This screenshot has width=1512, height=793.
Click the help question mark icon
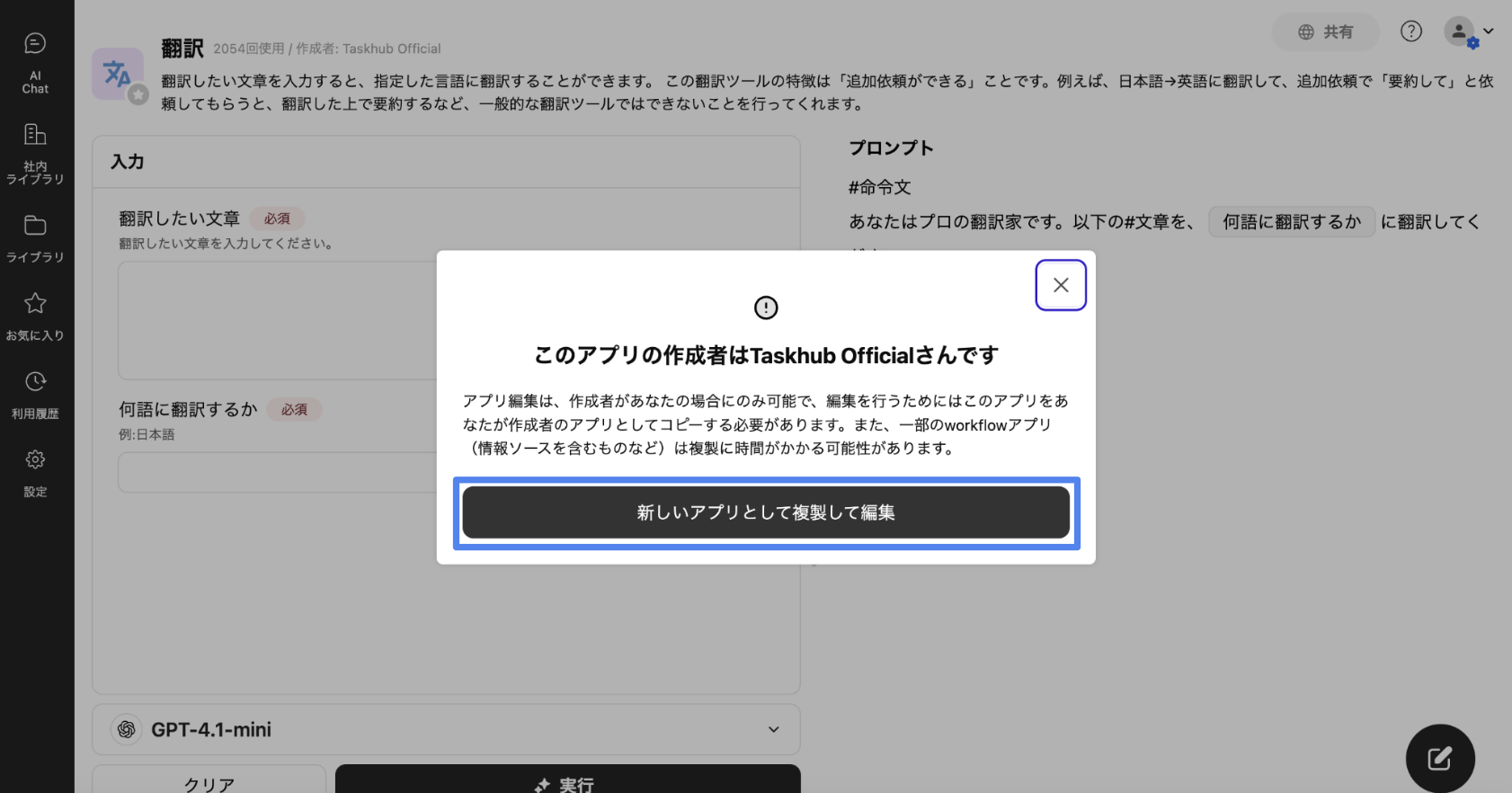(x=1410, y=31)
